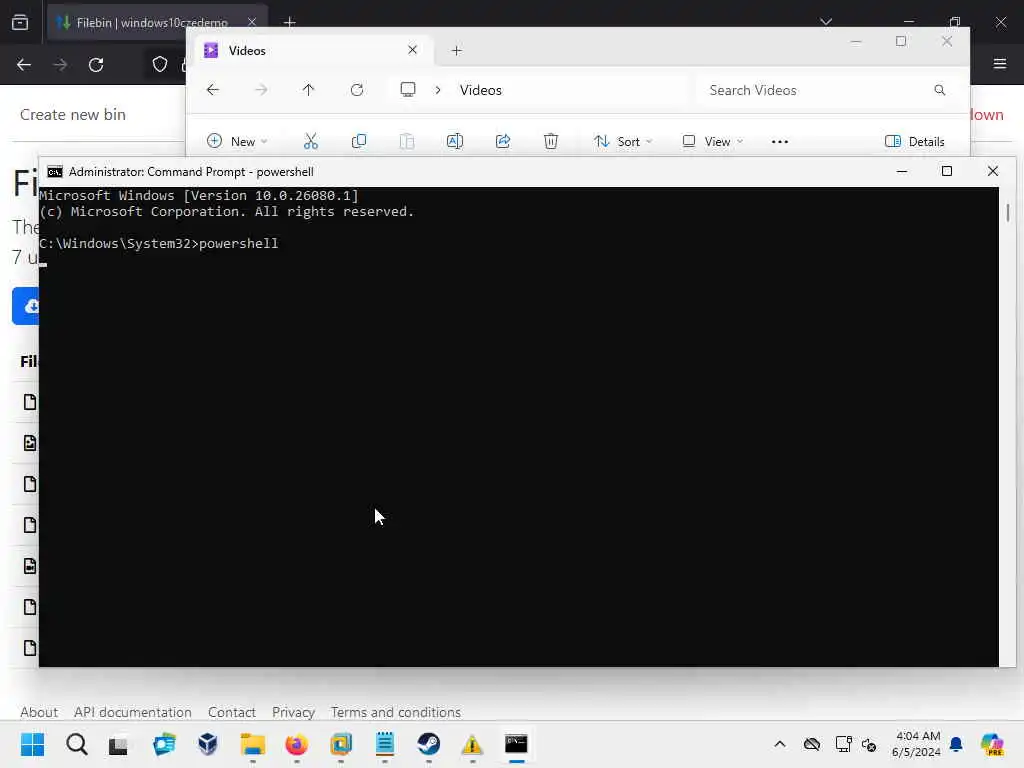The image size is (1024, 768).
Task: Open the Privacy footer link
Action: point(293,712)
